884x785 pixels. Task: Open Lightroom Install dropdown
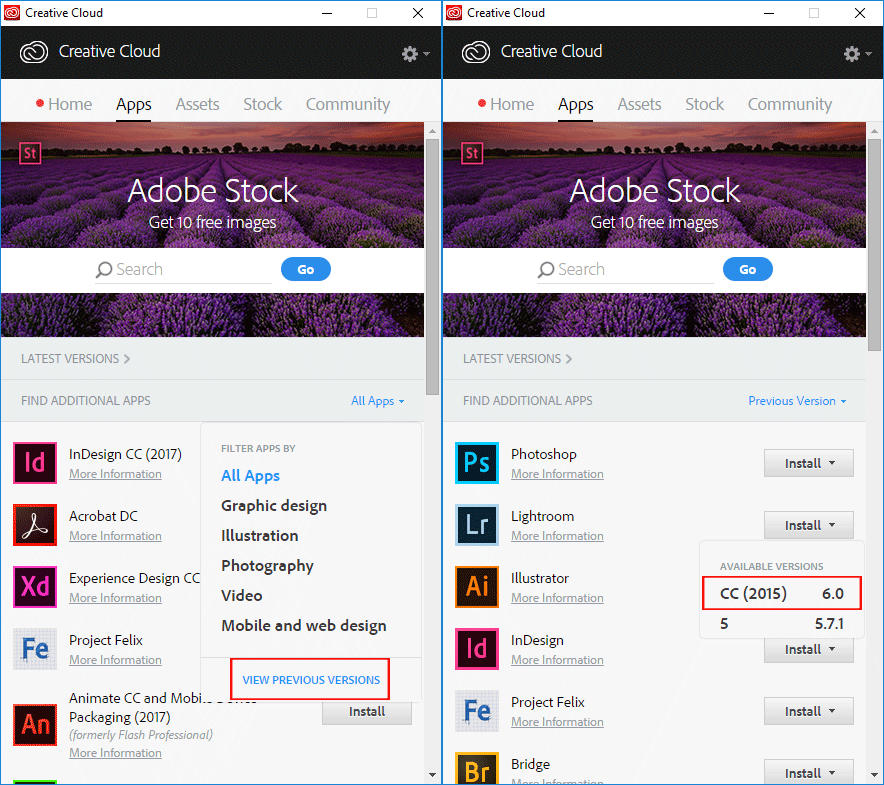click(x=809, y=526)
